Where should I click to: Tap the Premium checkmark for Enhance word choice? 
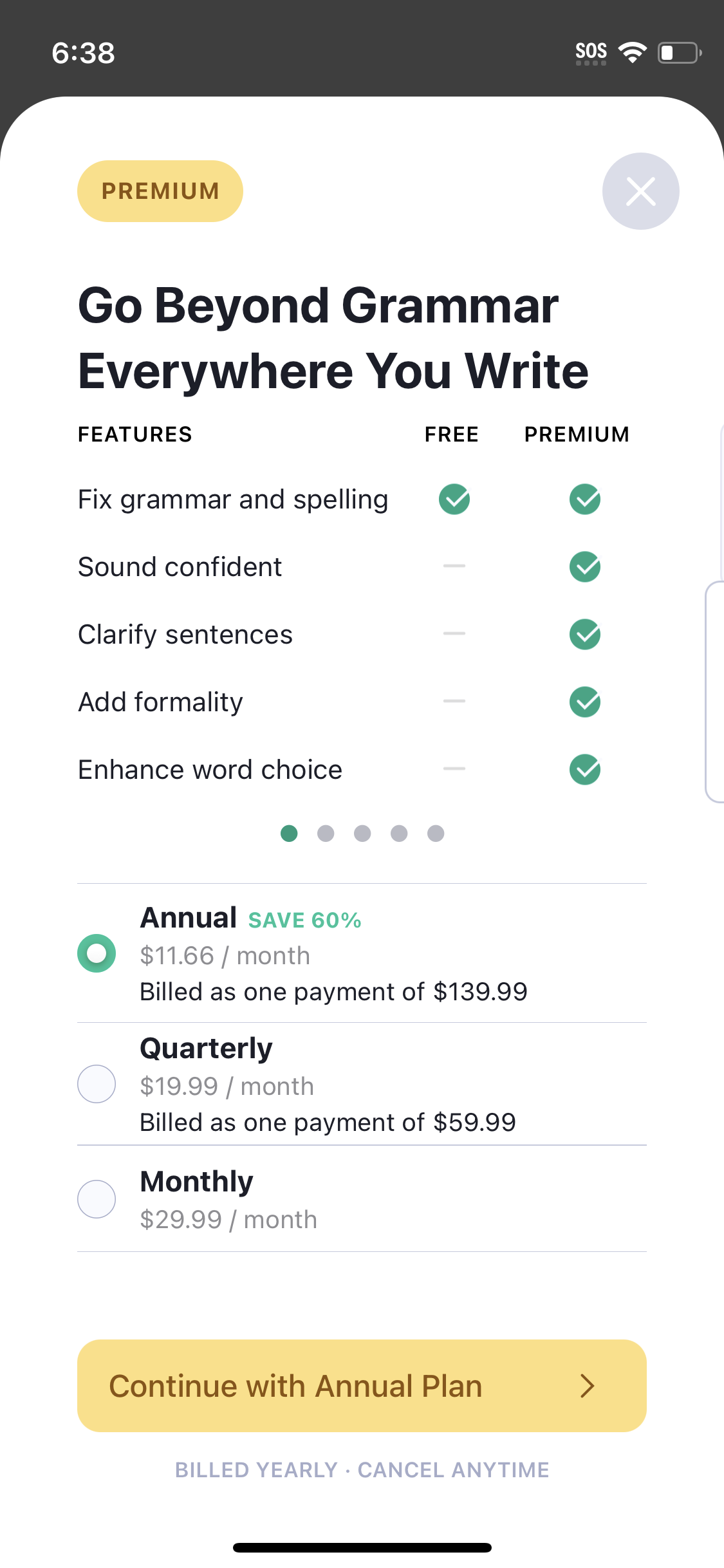click(584, 769)
